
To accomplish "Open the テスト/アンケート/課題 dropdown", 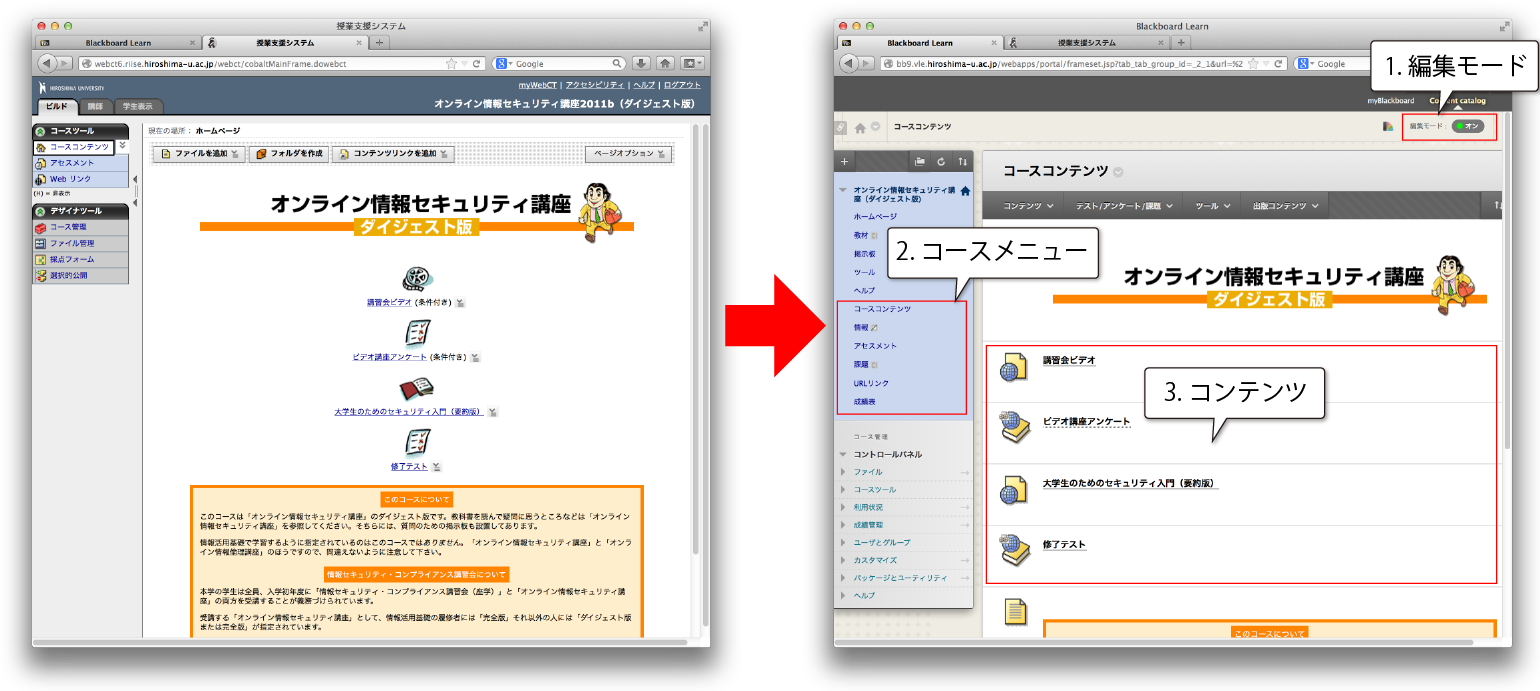I will (x=1123, y=206).
